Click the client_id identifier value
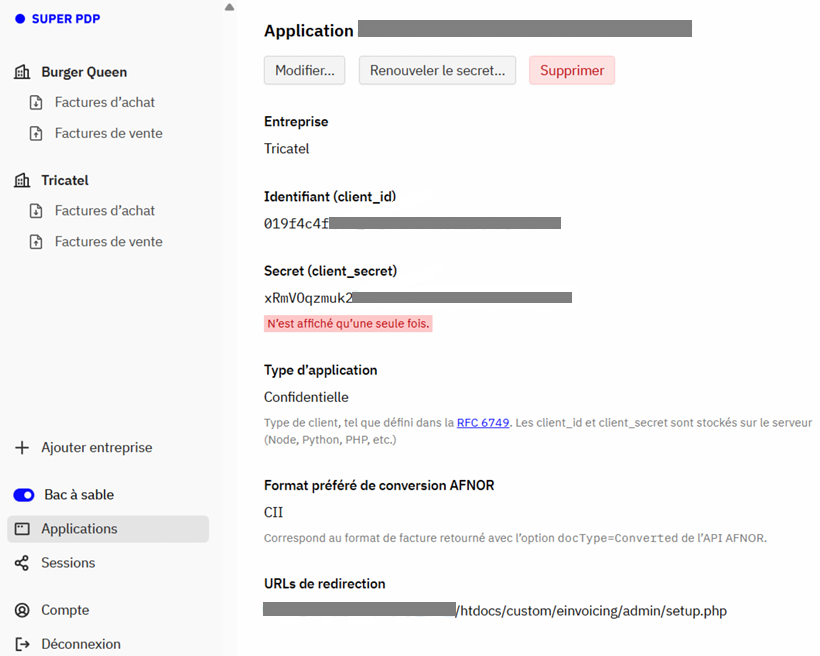 coord(412,224)
